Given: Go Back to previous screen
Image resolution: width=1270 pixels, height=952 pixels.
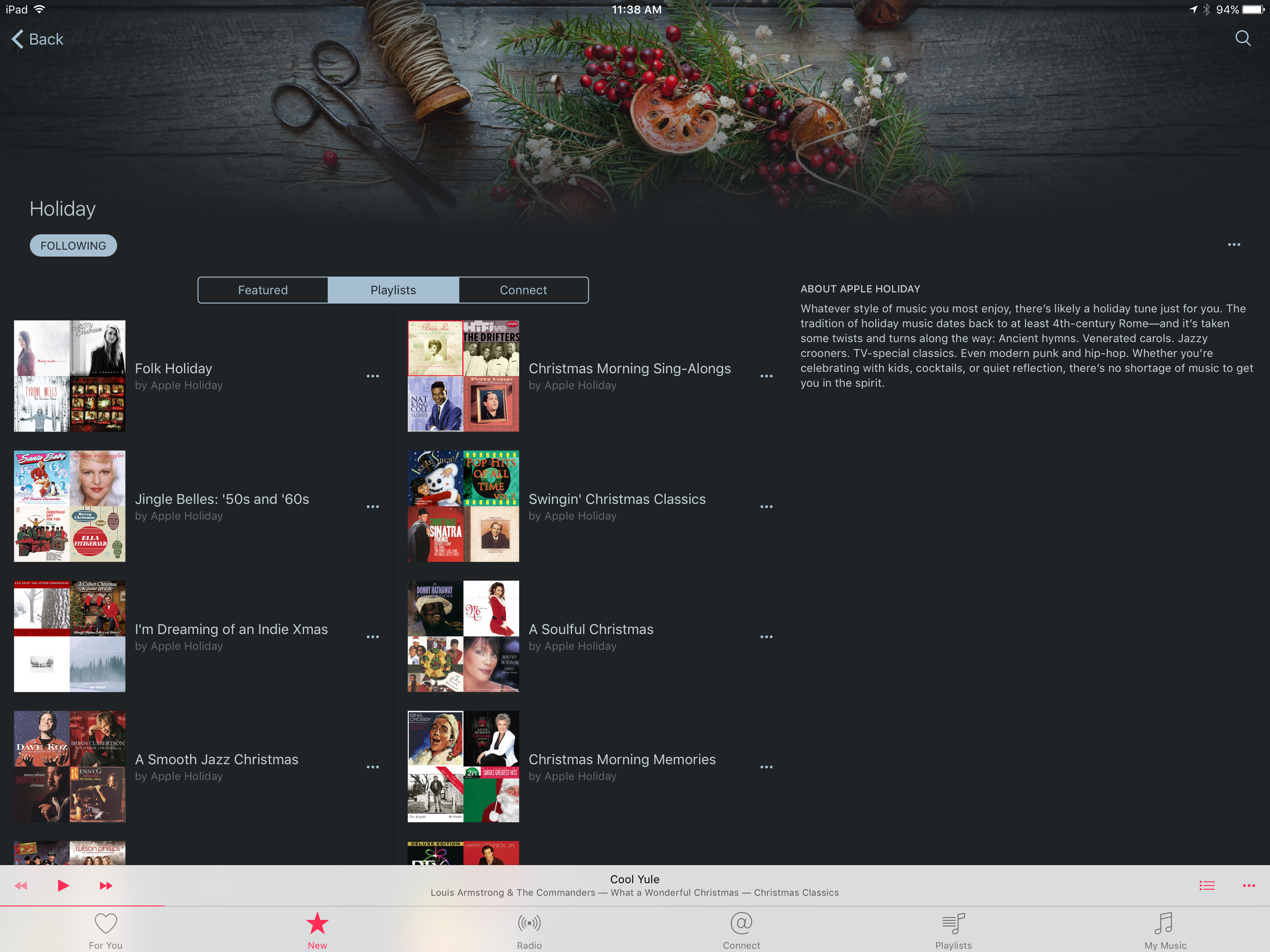Looking at the screenshot, I should pos(38,39).
